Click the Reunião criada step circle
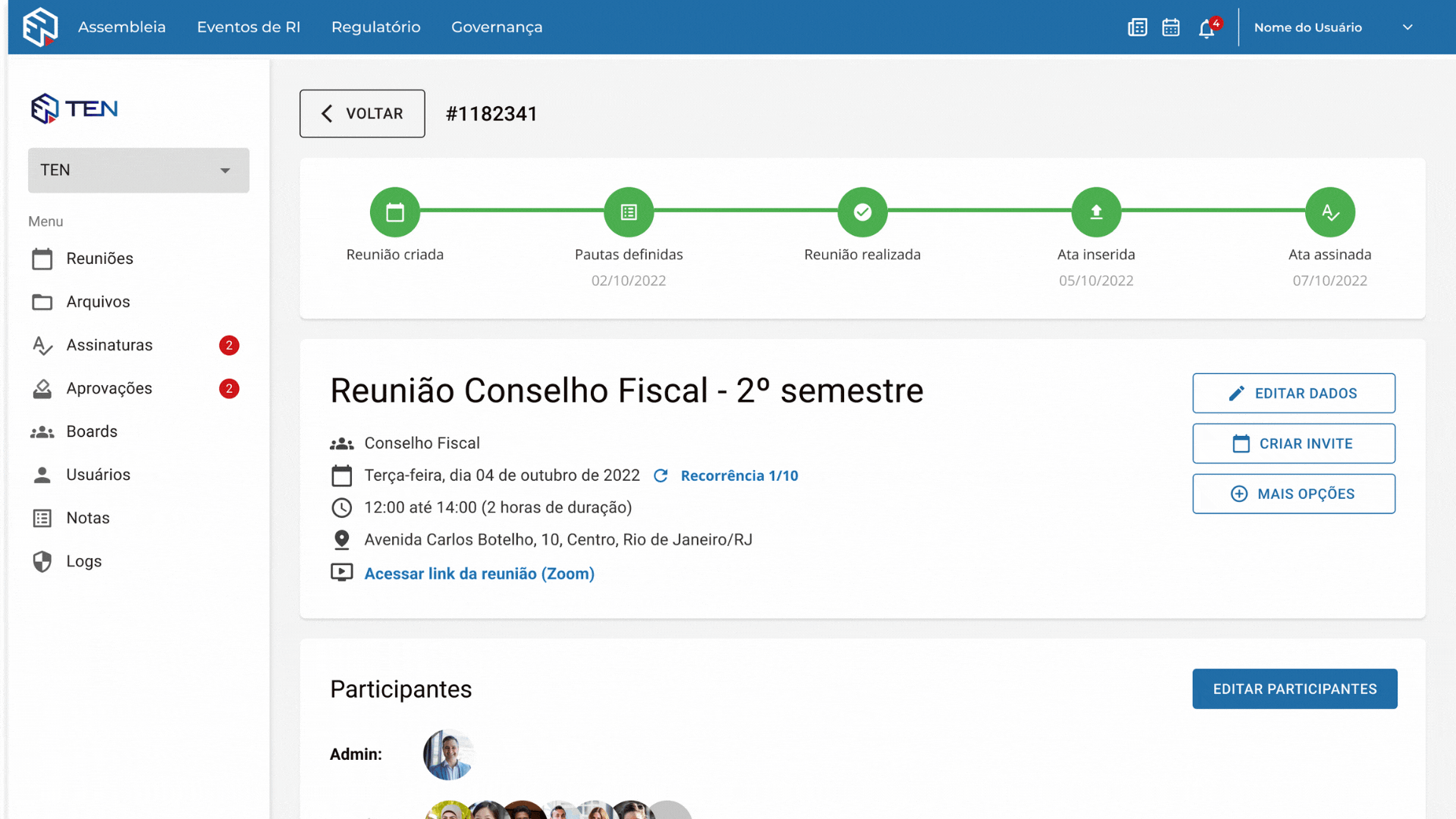 point(394,212)
